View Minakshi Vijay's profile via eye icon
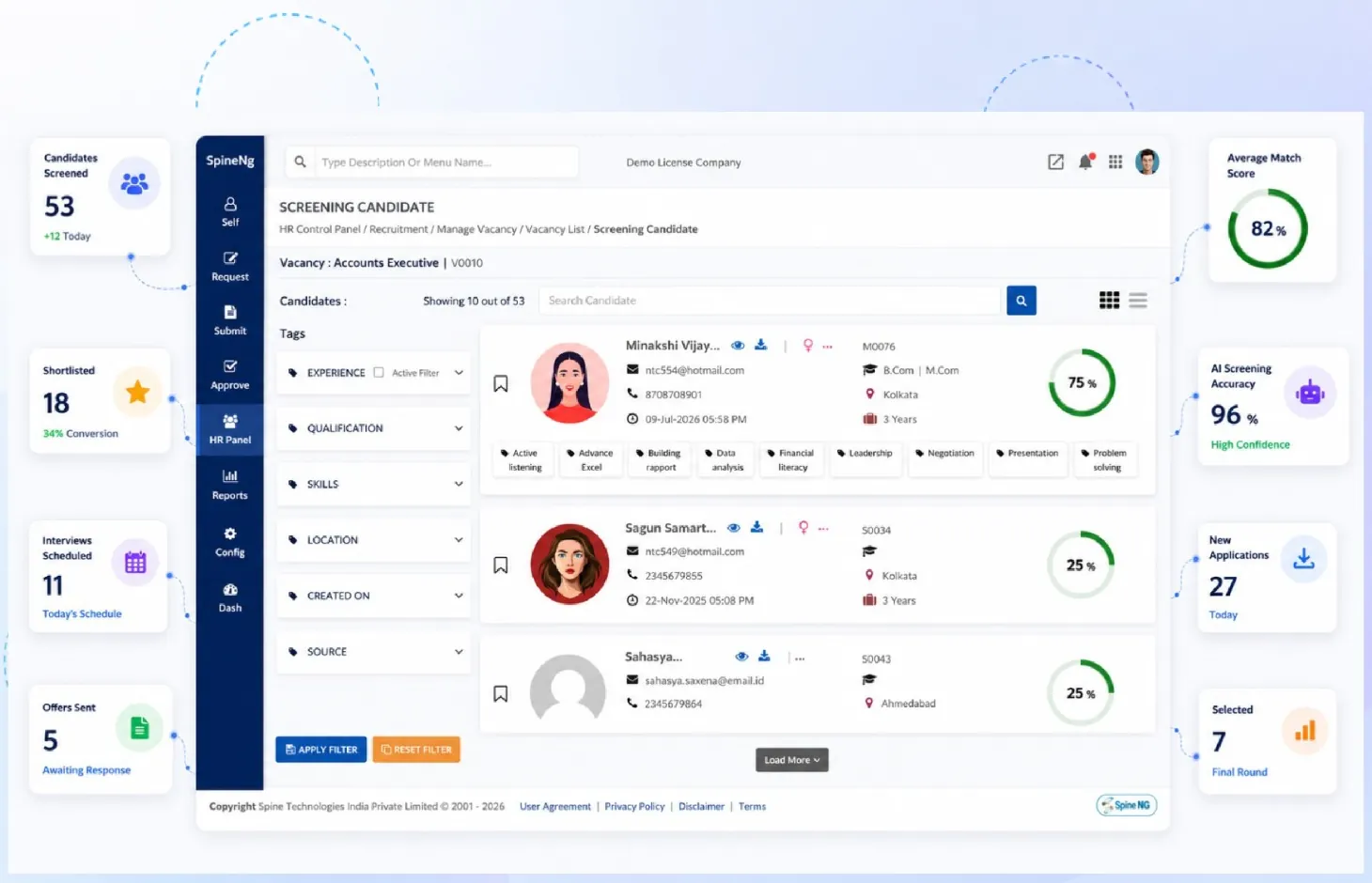 point(739,345)
